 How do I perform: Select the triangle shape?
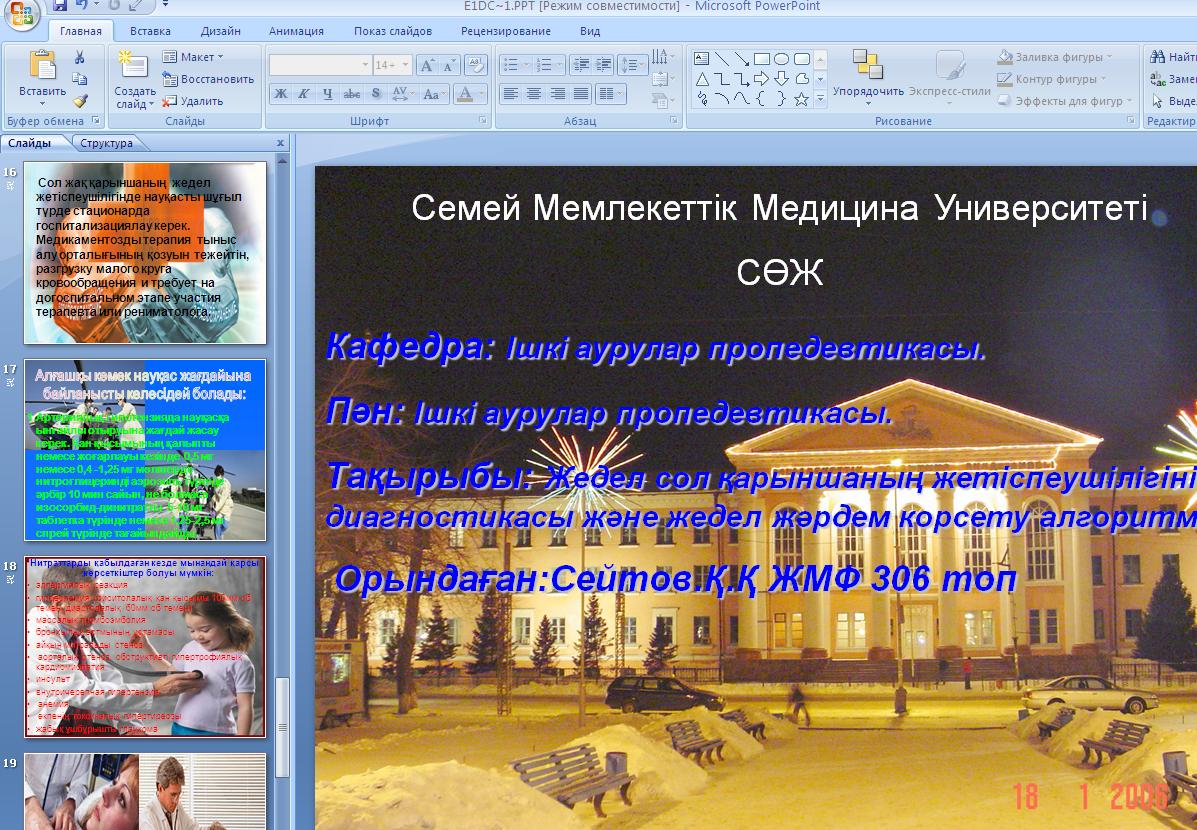coord(702,79)
